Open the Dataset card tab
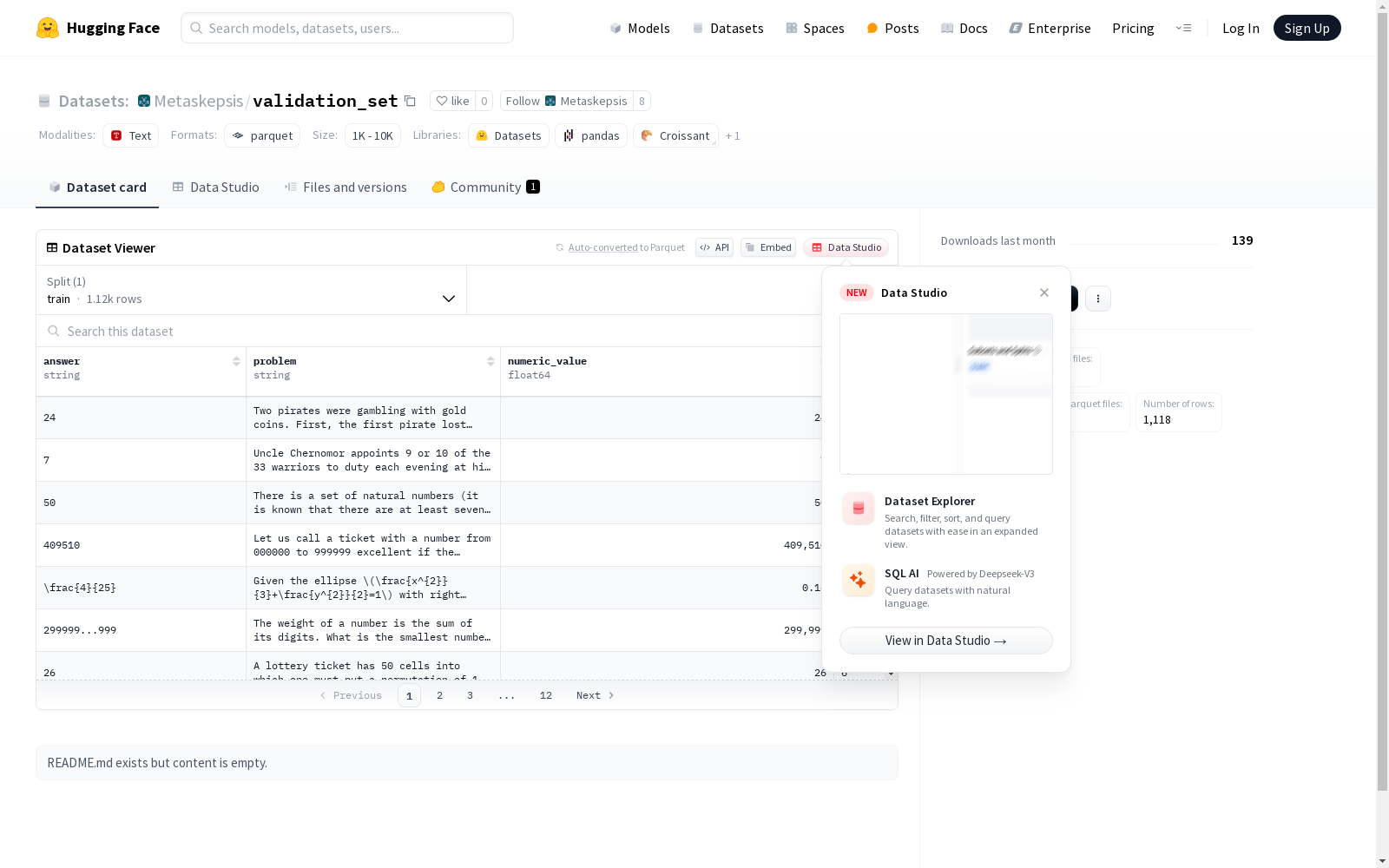This screenshot has height=868, width=1389. click(x=97, y=187)
